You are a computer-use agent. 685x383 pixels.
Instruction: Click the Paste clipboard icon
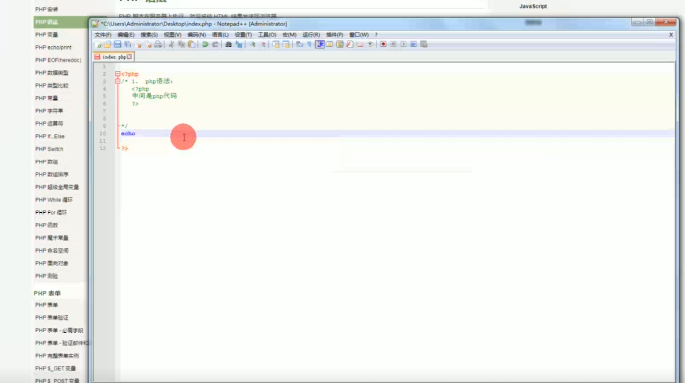pos(191,45)
